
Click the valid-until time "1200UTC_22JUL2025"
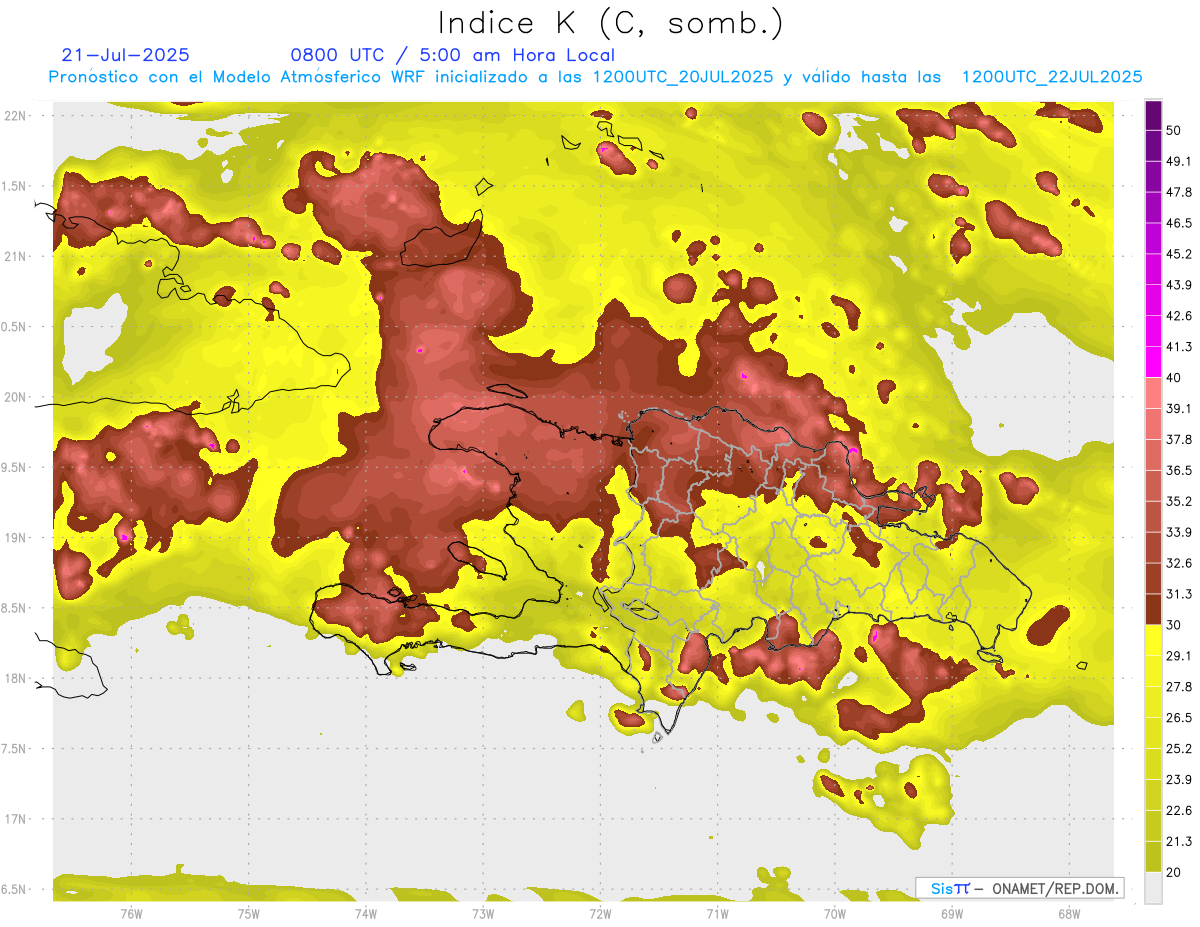click(1052, 77)
